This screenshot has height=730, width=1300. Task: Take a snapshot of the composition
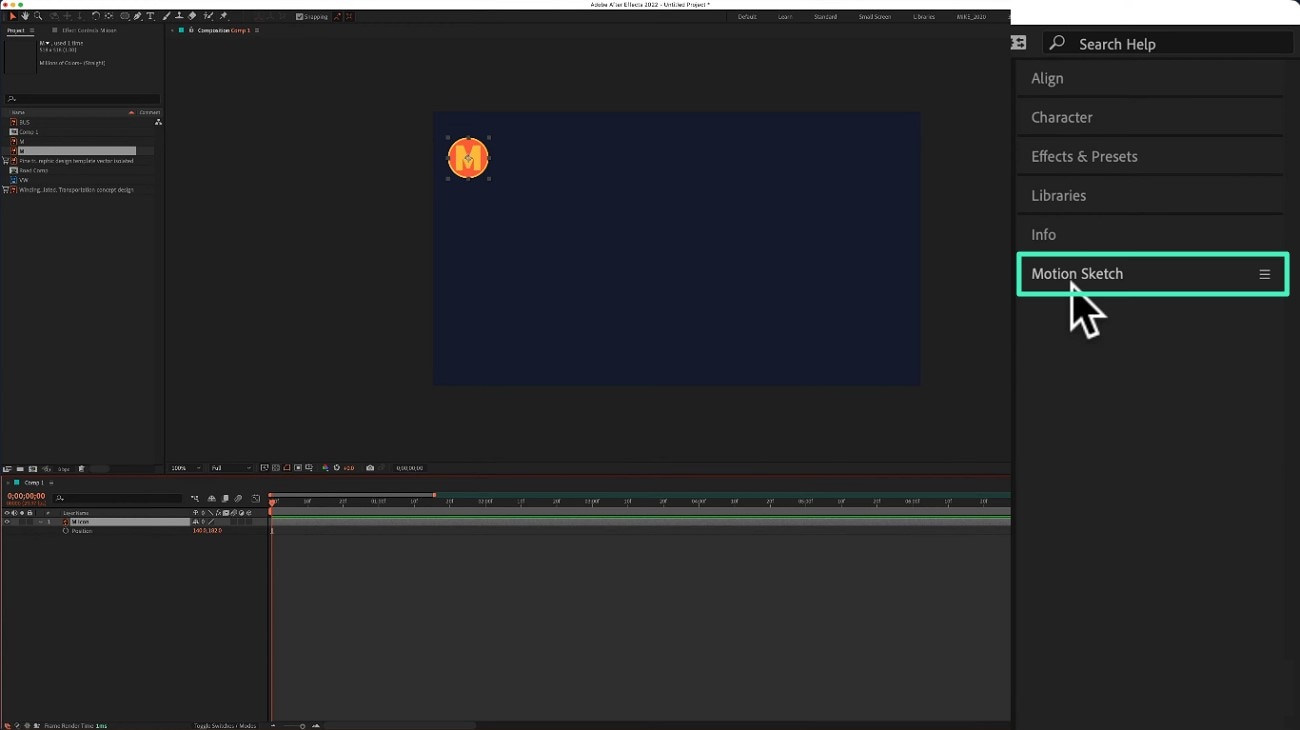click(370, 467)
